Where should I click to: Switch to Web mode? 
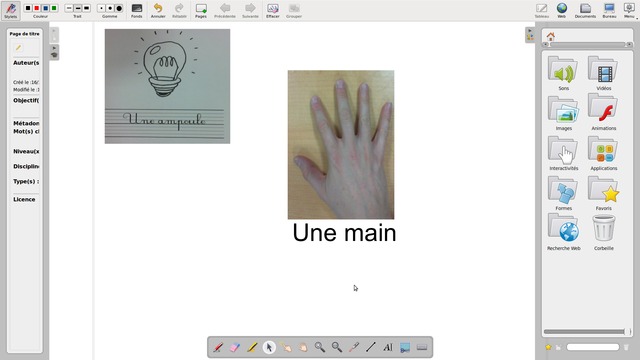tap(562, 11)
